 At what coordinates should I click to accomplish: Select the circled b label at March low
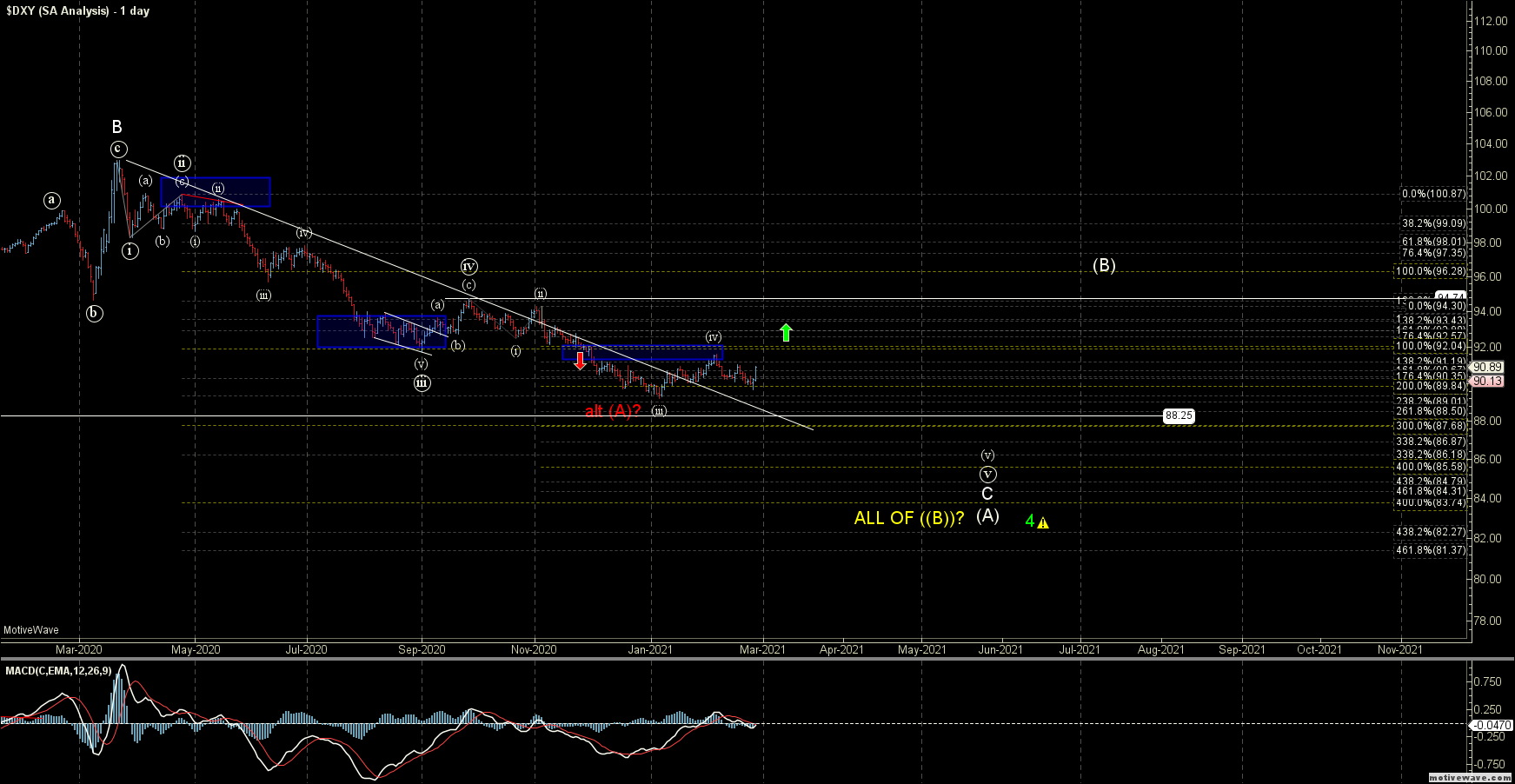pyautogui.click(x=95, y=313)
